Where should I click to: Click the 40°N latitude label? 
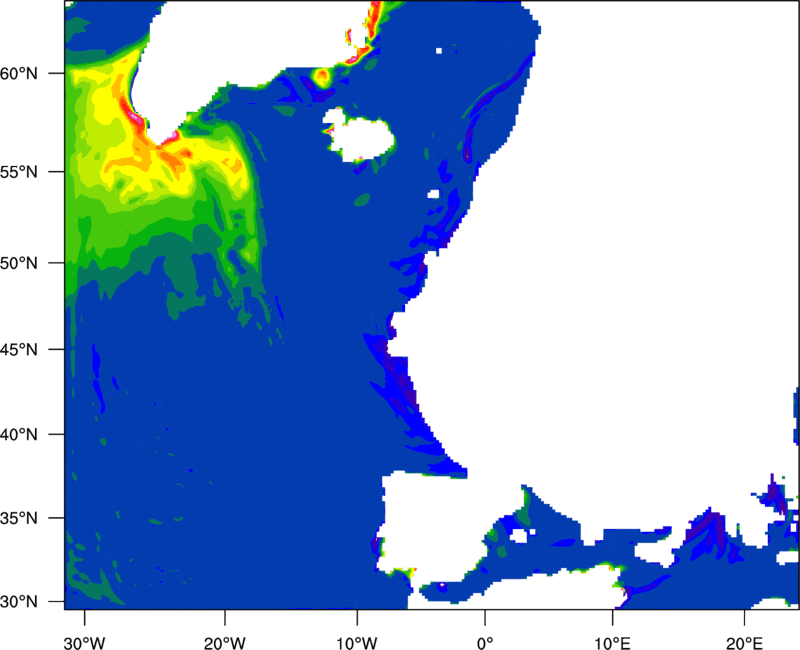click(19, 435)
